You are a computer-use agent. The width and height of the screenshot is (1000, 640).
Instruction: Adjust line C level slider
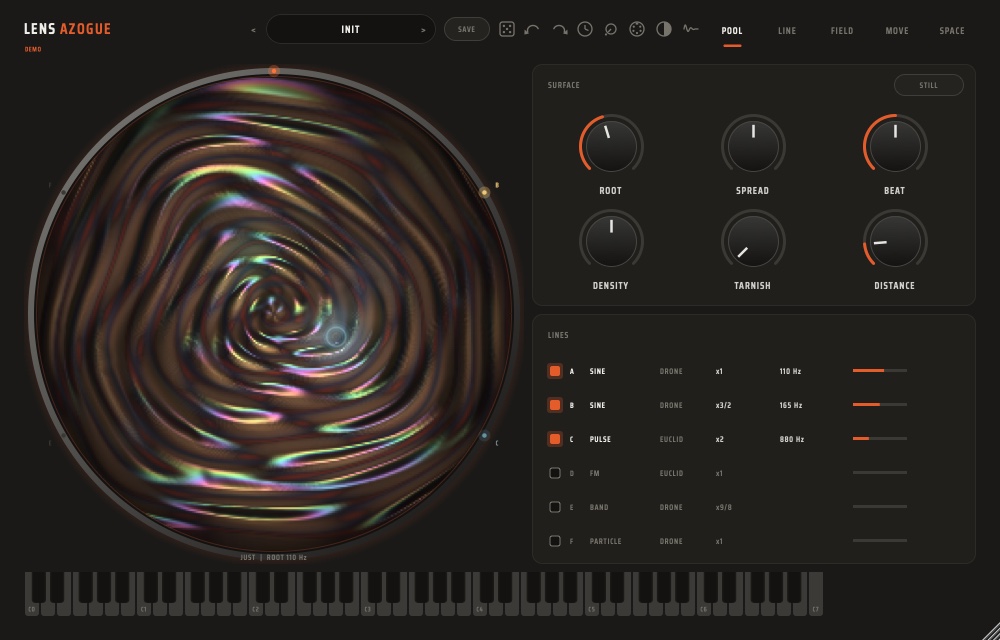tap(879, 439)
